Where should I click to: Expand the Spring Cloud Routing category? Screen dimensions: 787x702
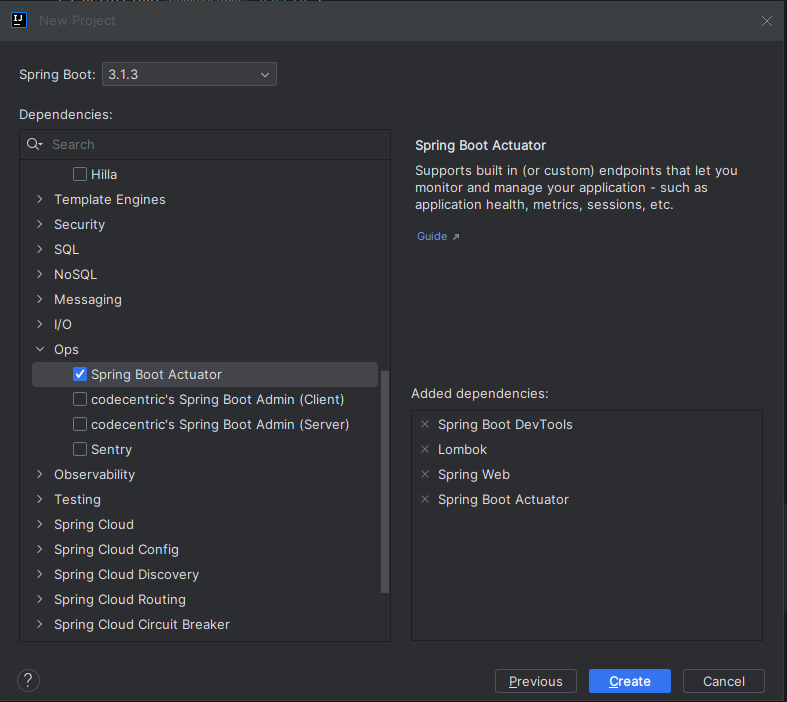(x=40, y=599)
